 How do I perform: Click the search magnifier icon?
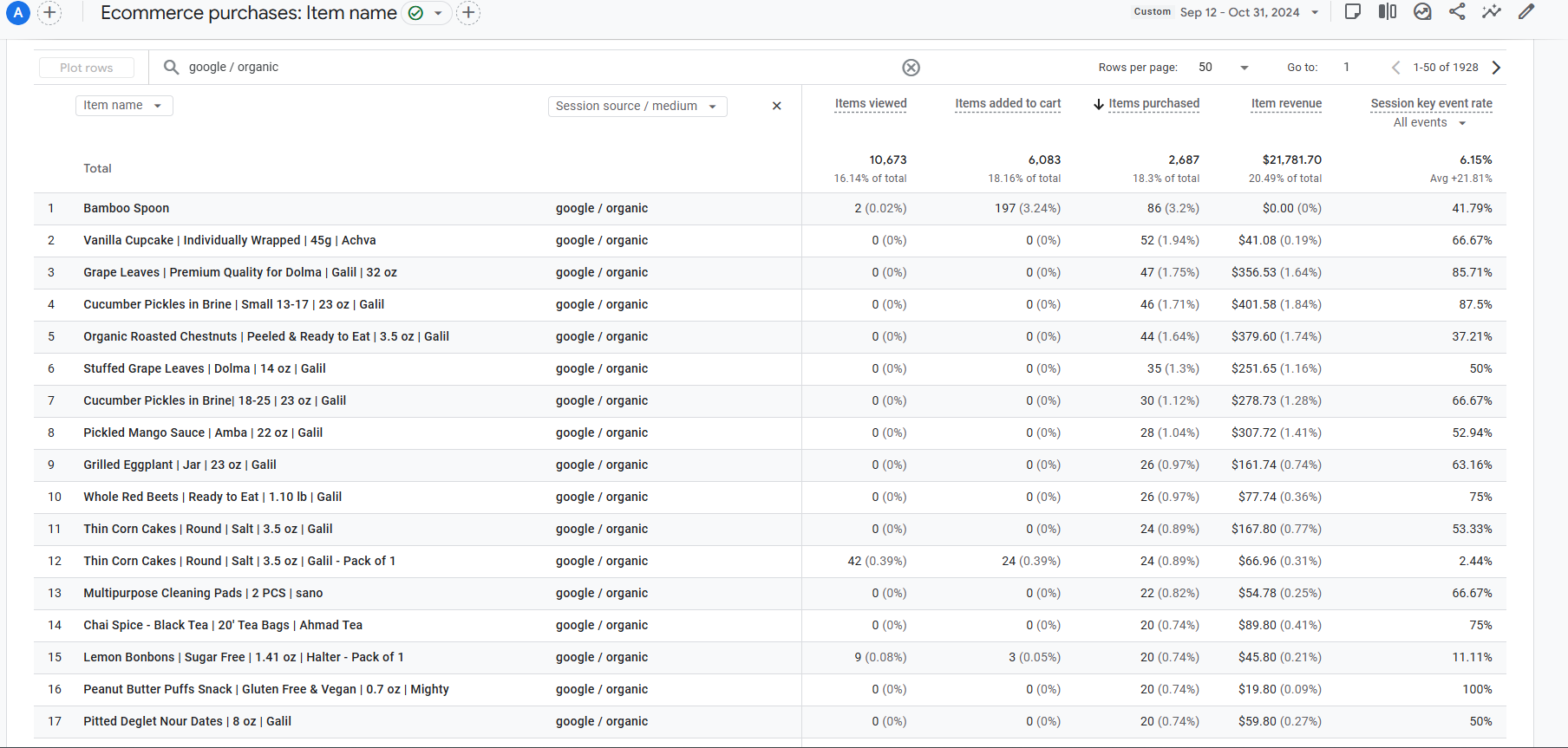[x=171, y=67]
